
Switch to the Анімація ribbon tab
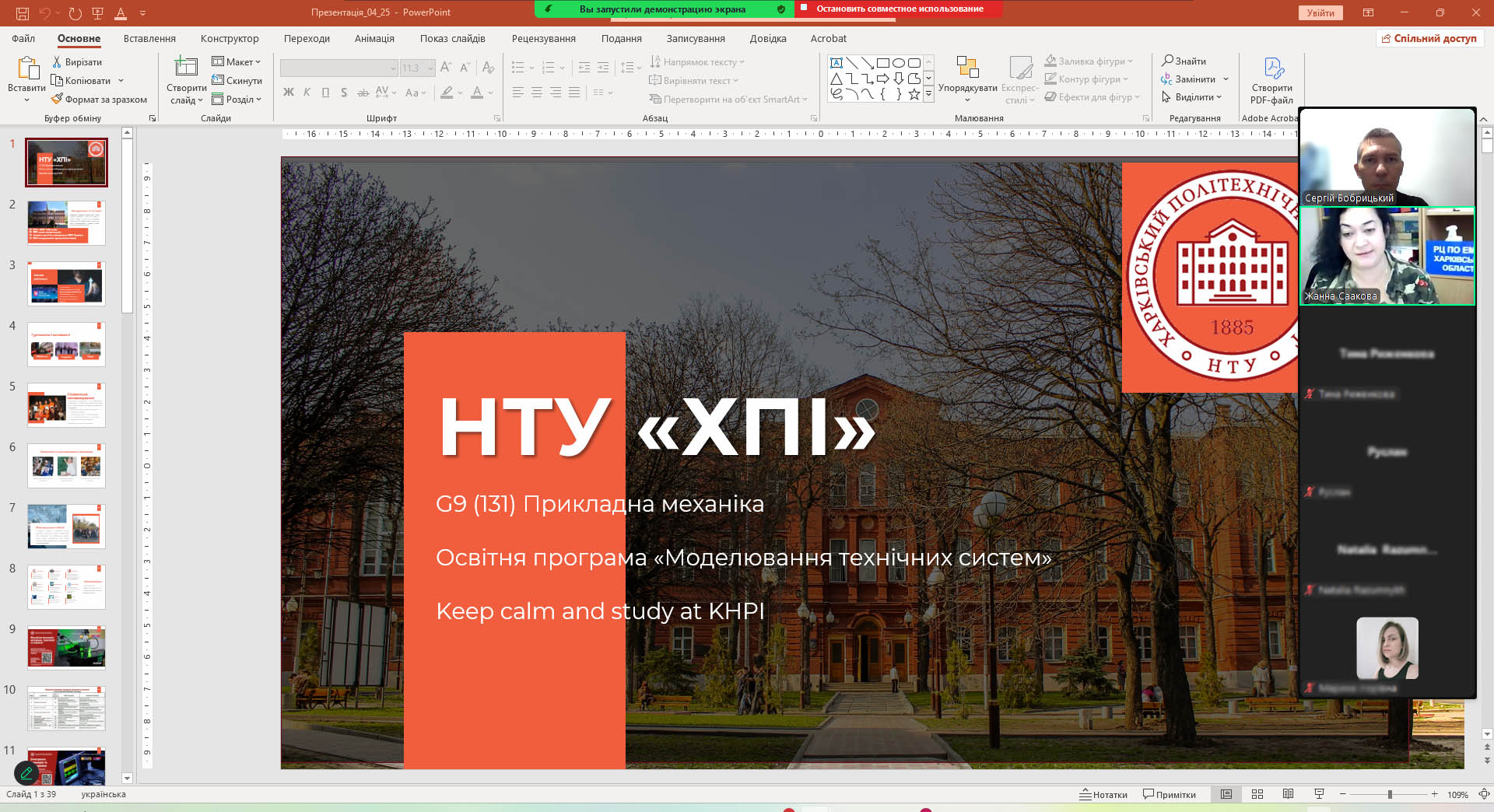pyautogui.click(x=374, y=38)
